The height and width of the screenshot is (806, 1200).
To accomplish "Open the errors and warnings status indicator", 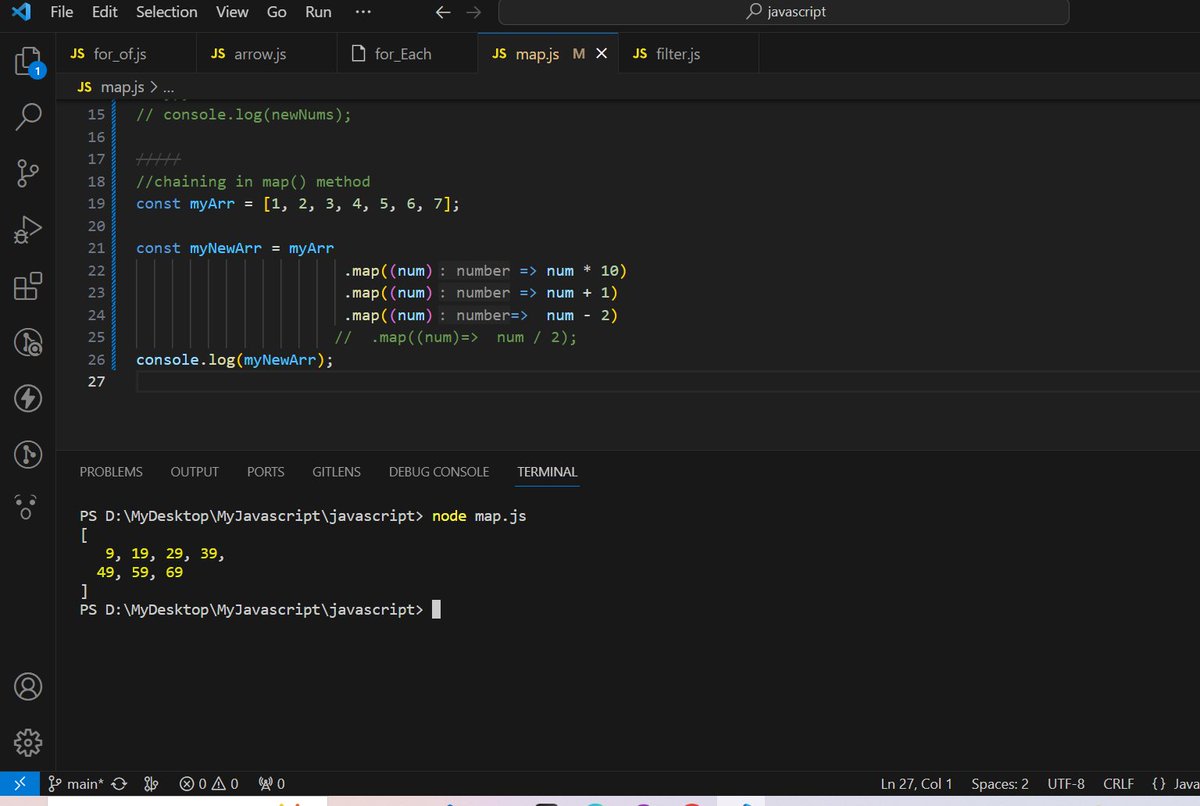I will pyautogui.click(x=209, y=784).
